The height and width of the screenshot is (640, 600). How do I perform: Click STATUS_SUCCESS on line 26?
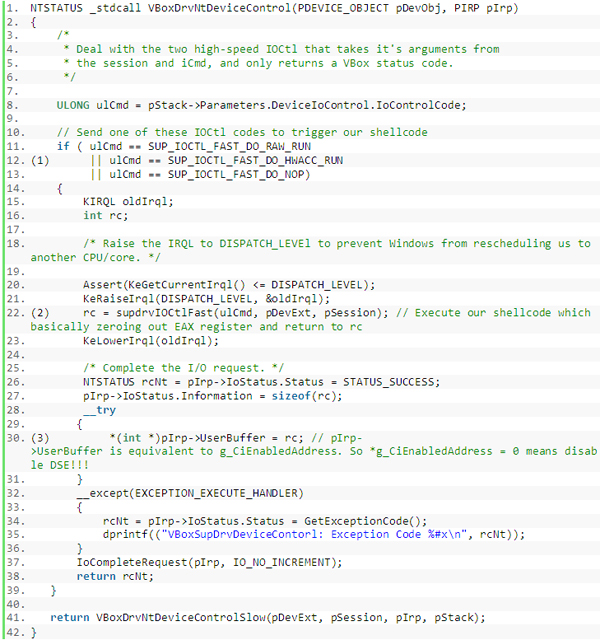tap(389, 382)
